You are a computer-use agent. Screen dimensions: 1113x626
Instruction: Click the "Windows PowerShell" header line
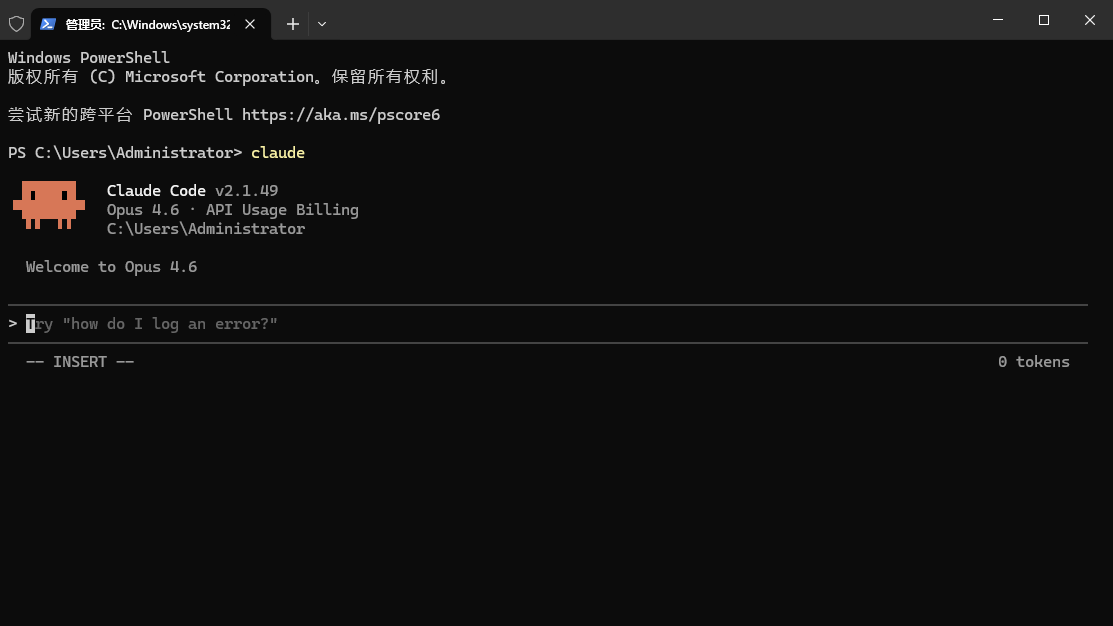click(89, 58)
